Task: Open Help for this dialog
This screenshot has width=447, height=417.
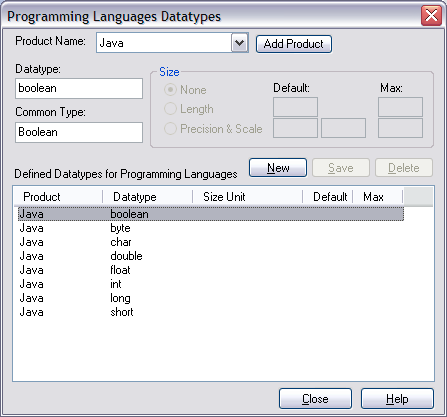Action: tap(397, 399)
